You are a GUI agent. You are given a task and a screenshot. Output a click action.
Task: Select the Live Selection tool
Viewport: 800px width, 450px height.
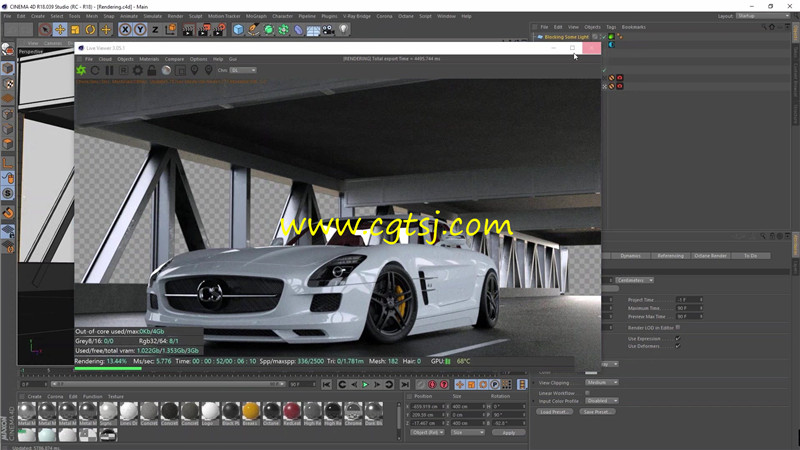45,30
